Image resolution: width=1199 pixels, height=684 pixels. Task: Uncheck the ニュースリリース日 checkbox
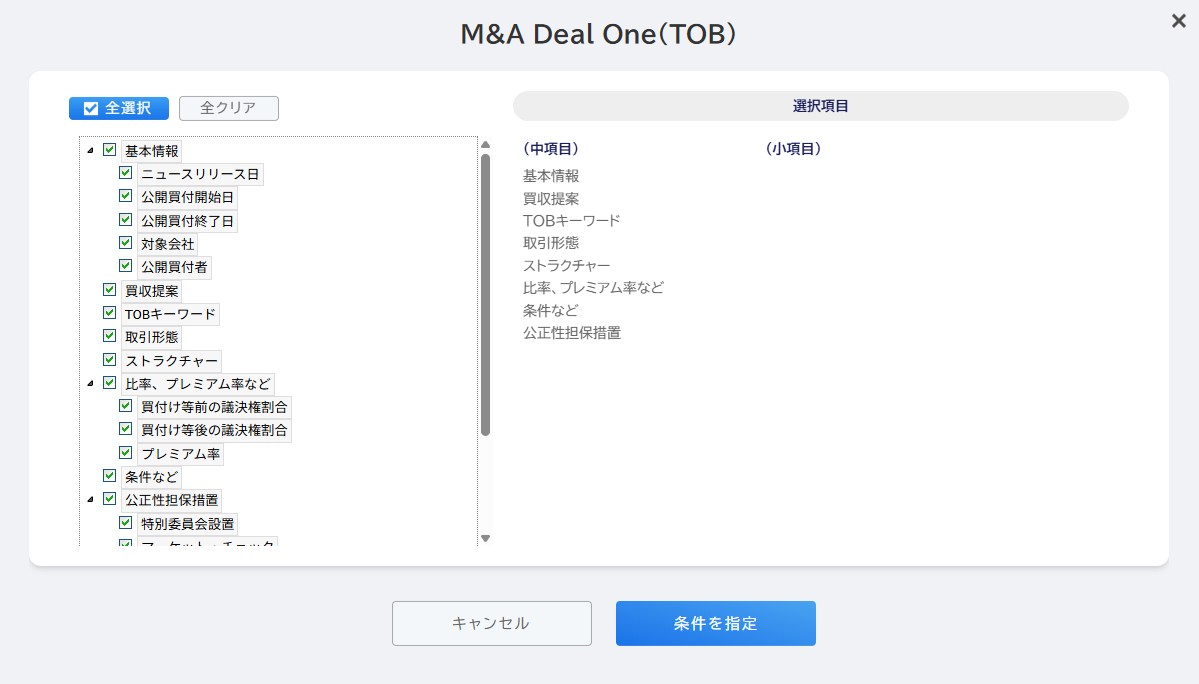point(125,173)
